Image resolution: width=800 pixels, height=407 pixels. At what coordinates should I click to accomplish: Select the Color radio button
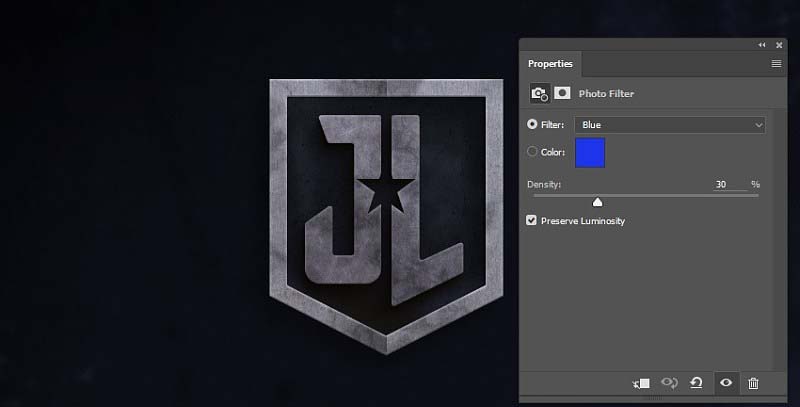[x=532, y=151]
